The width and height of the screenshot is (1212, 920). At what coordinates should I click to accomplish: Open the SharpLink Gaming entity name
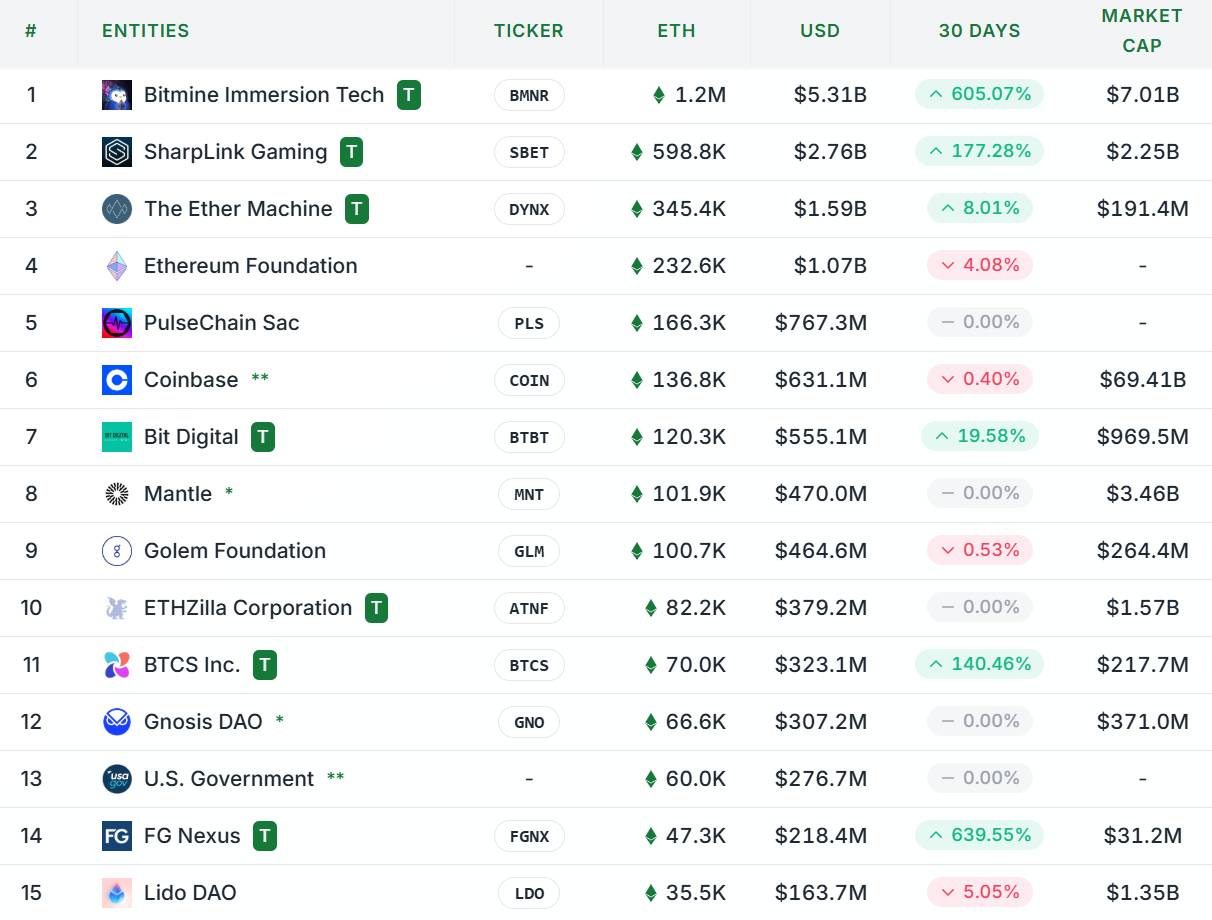[x=236, y=152]
